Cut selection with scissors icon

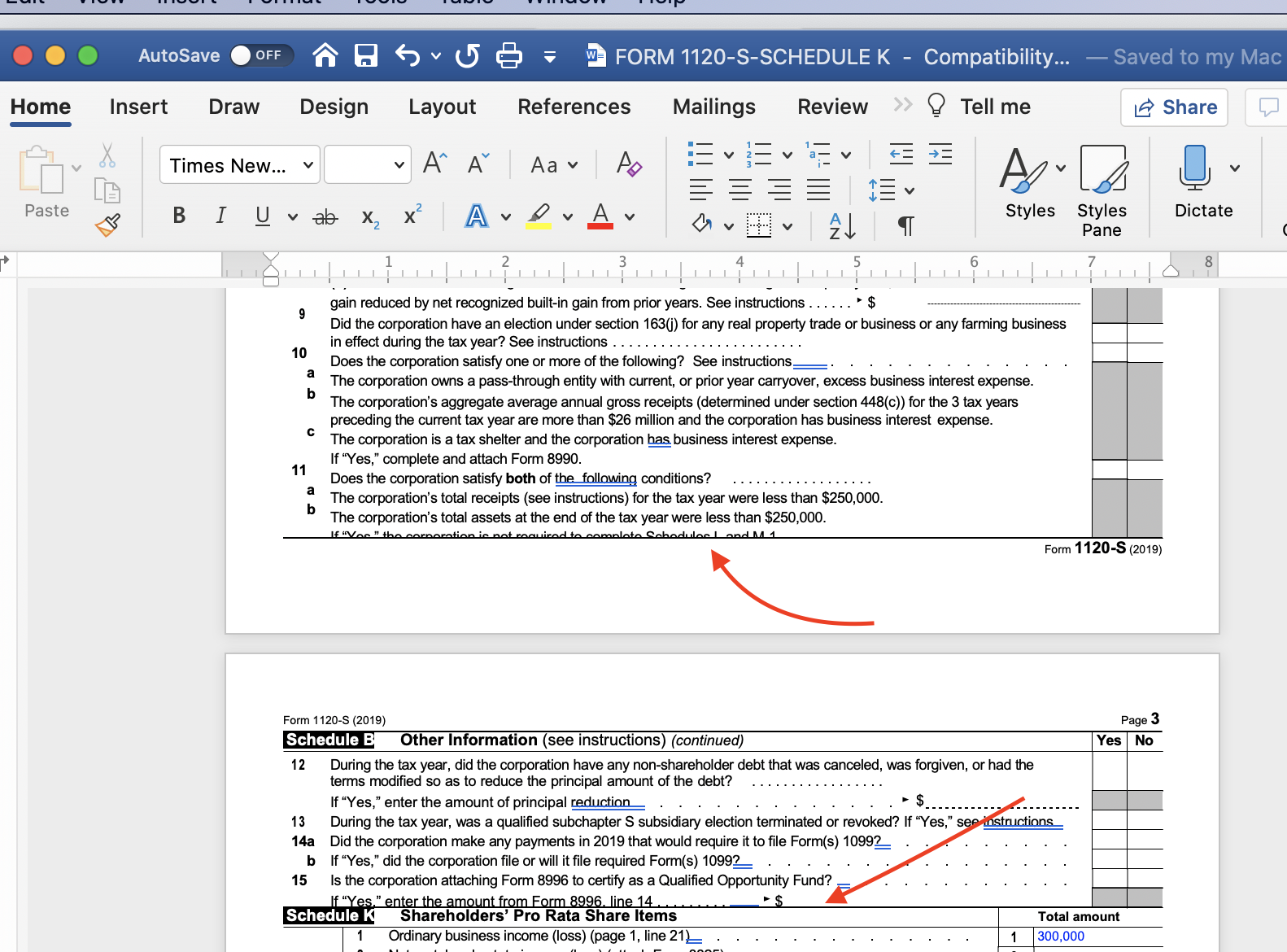click(x=107, y=155)
